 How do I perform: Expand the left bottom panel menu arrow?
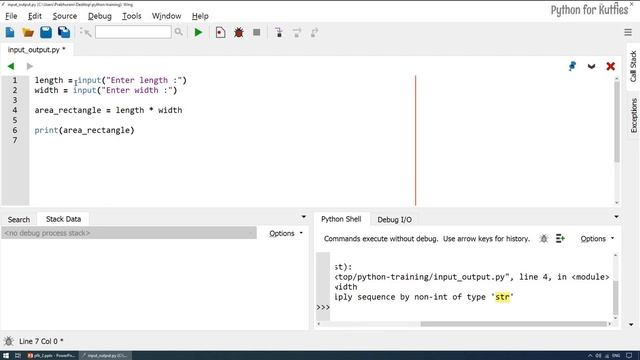pyautogui.click(x=304, y=217)
